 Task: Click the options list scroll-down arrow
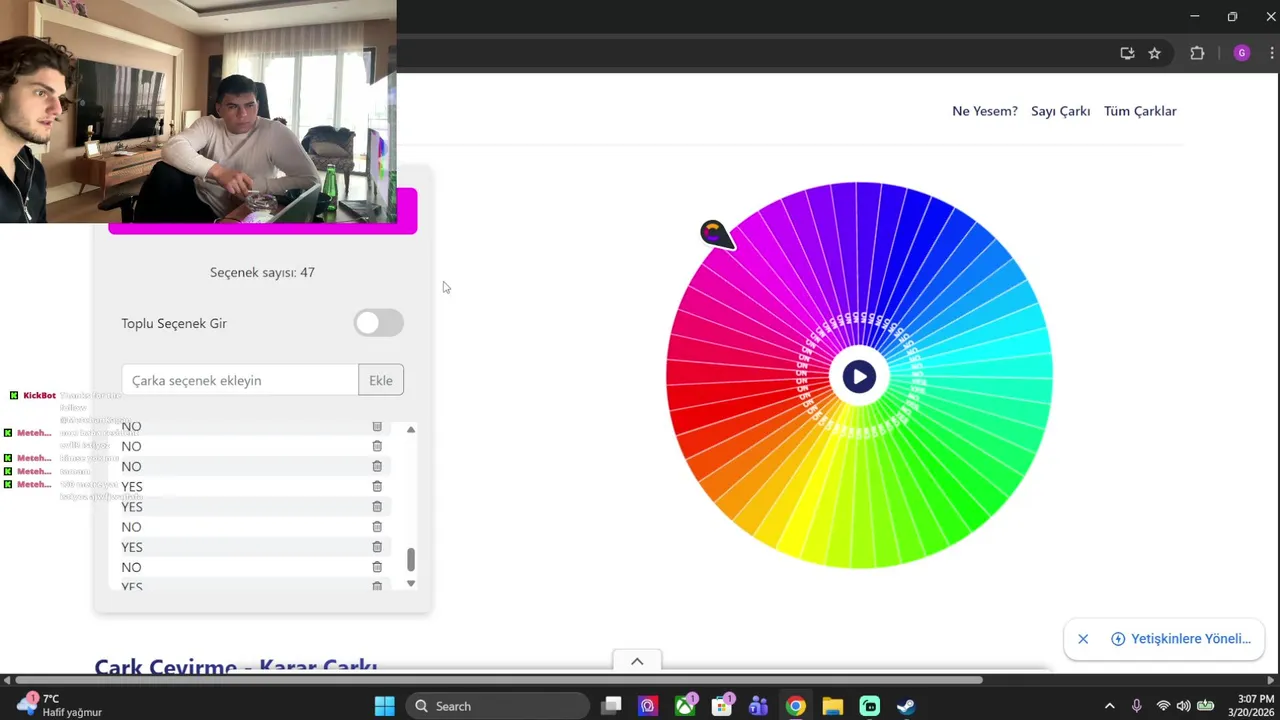coord(411,583)
